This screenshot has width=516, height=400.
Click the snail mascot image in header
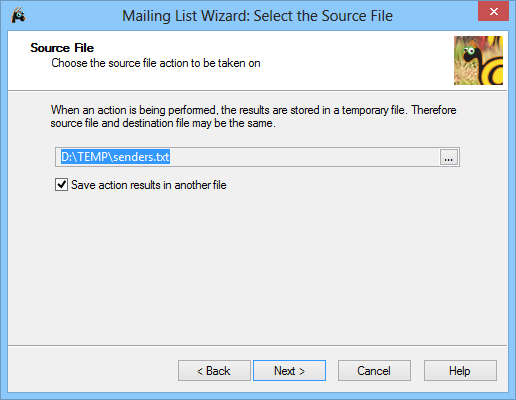coord(478,60)
